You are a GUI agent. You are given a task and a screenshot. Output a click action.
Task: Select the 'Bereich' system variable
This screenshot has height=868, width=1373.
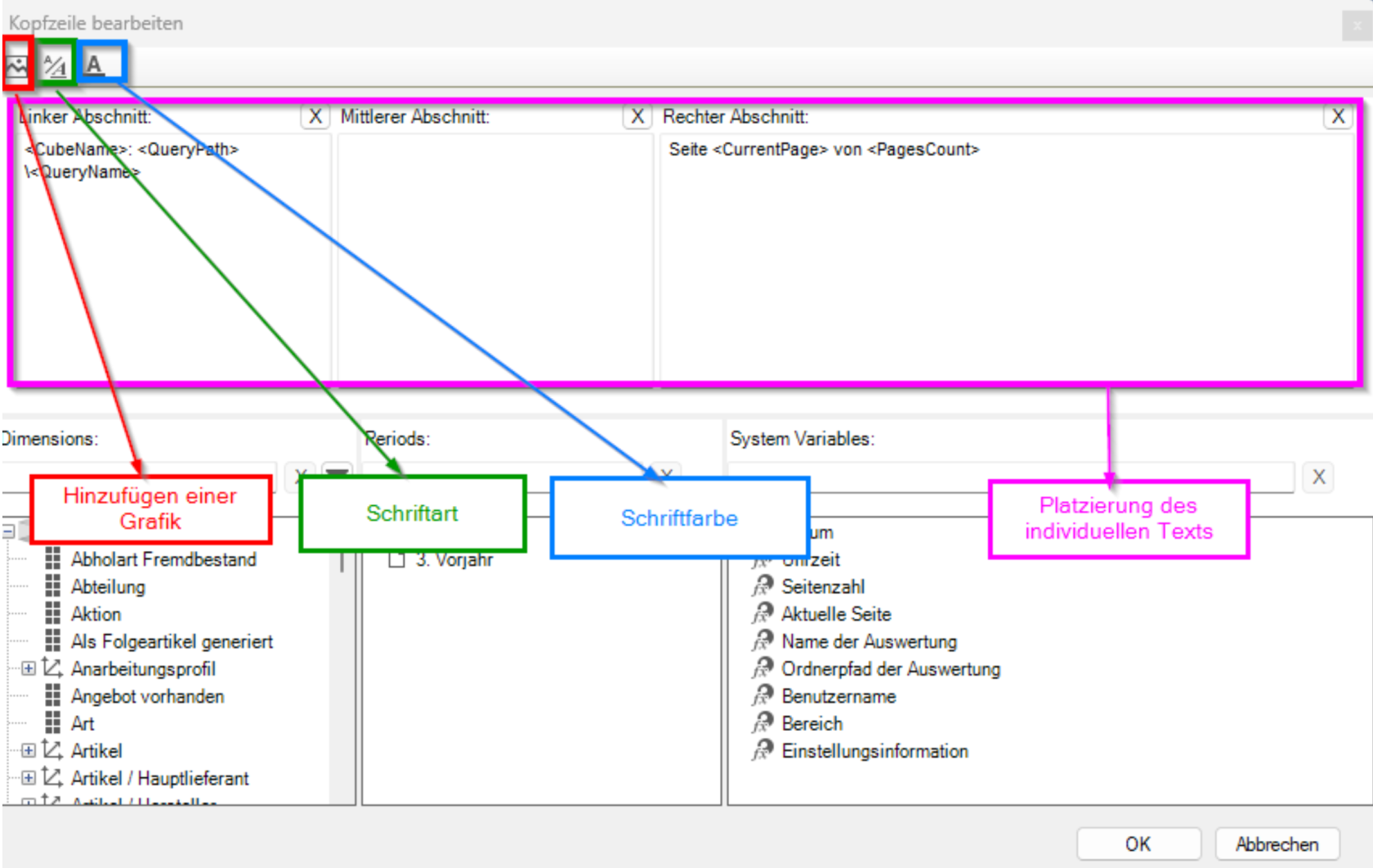812,723
